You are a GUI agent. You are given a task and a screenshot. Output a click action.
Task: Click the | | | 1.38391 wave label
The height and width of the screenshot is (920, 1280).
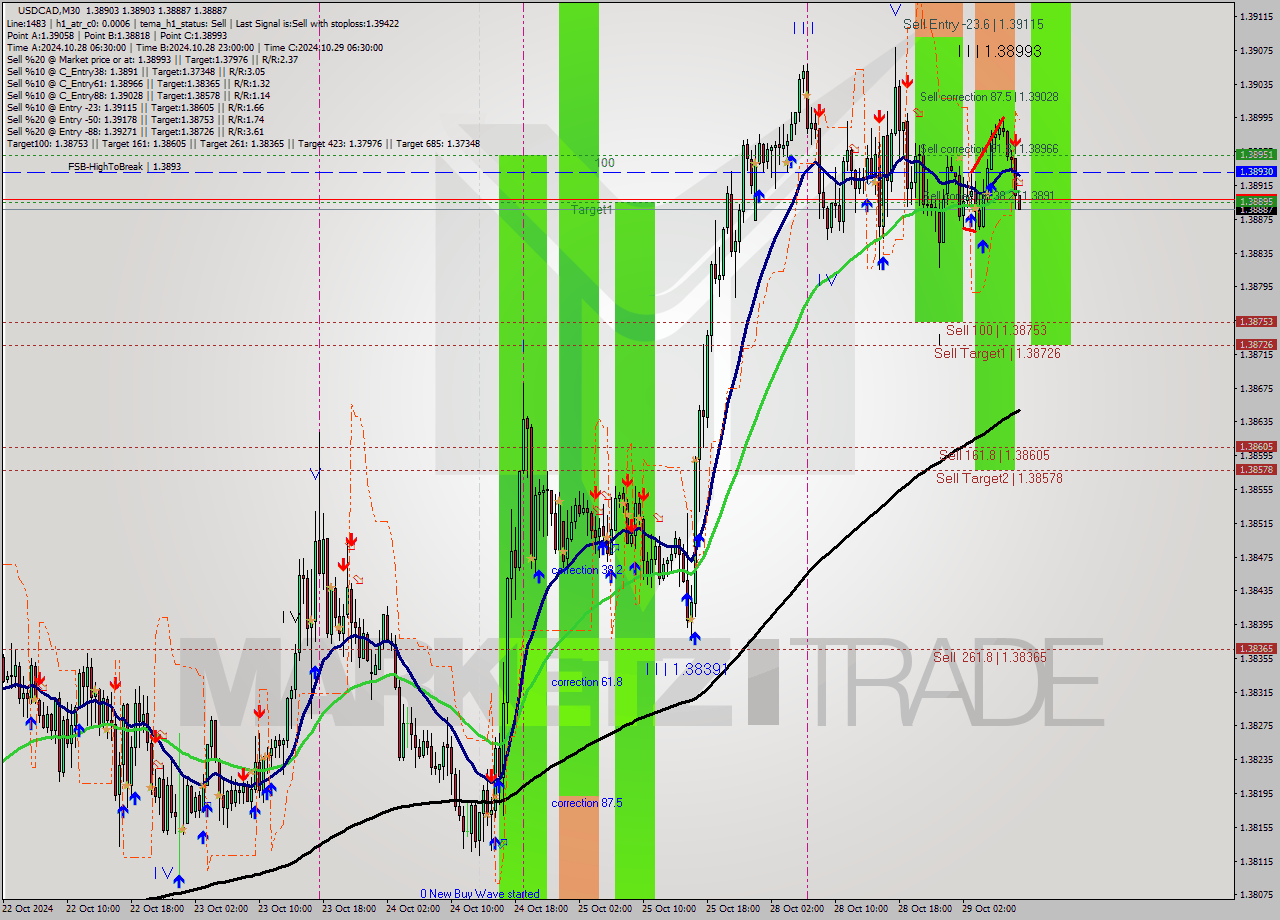pos(686,669)
